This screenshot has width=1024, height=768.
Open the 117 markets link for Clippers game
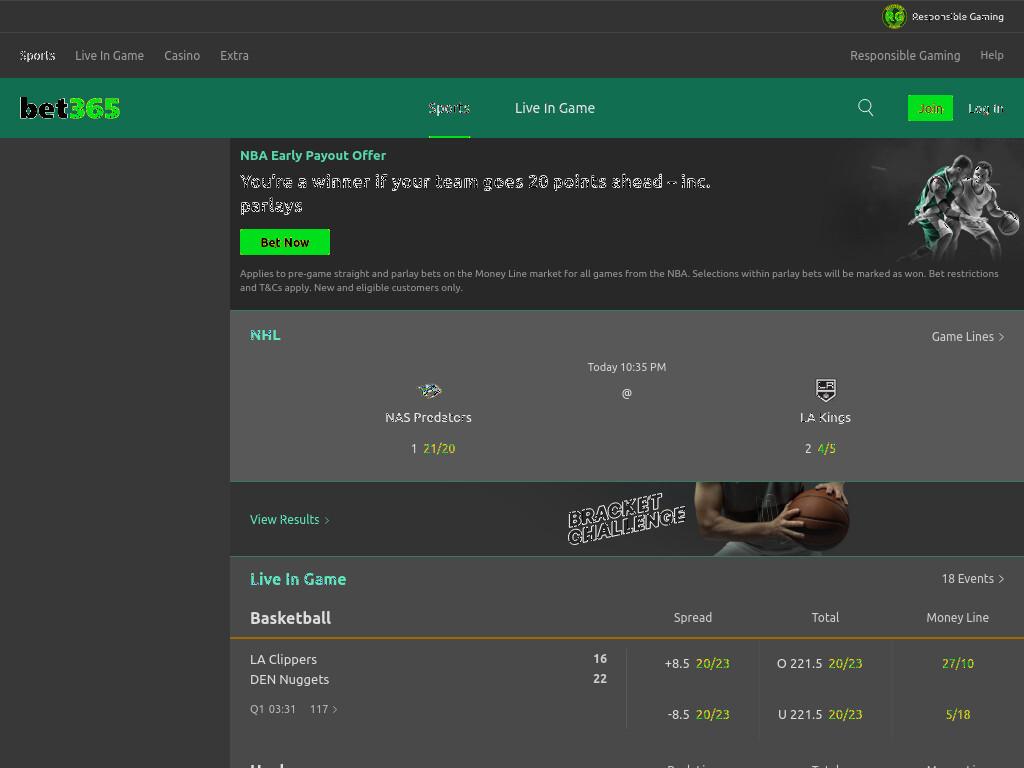point(324,709)
